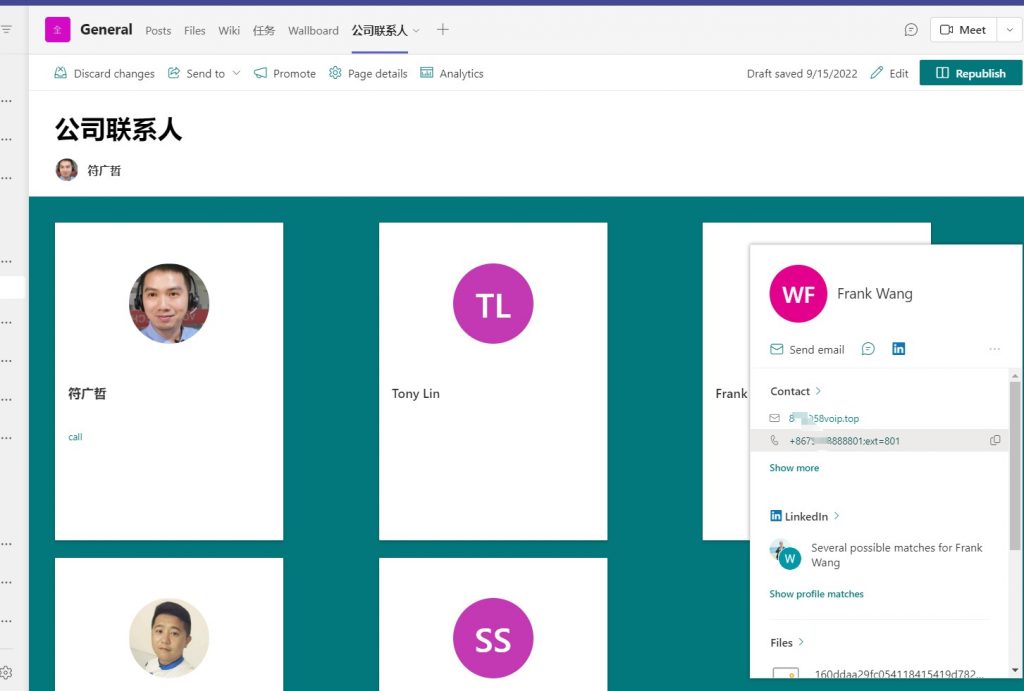Image resolution: width=1024 pixels, height=691 pixels.
Task: Click the WF avatar in Frank Wang's profile card
Action: (x=798, y=293)
